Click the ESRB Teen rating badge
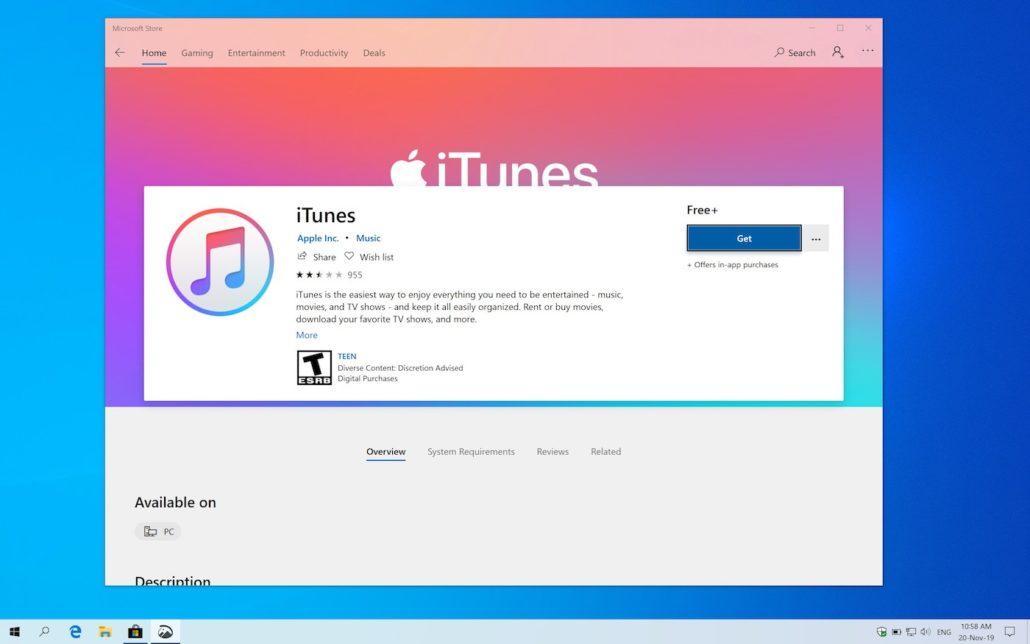 (314, 367)
